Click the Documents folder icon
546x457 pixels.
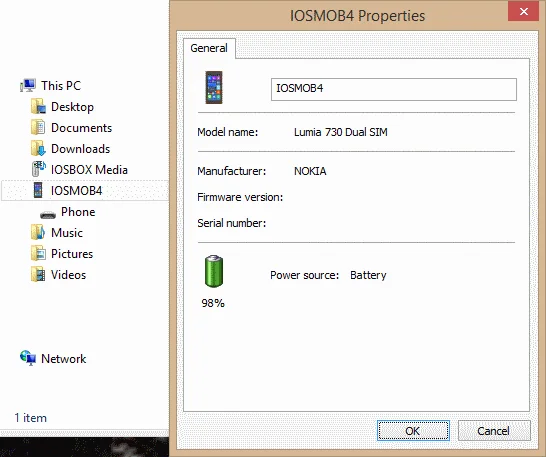(38, 127)
